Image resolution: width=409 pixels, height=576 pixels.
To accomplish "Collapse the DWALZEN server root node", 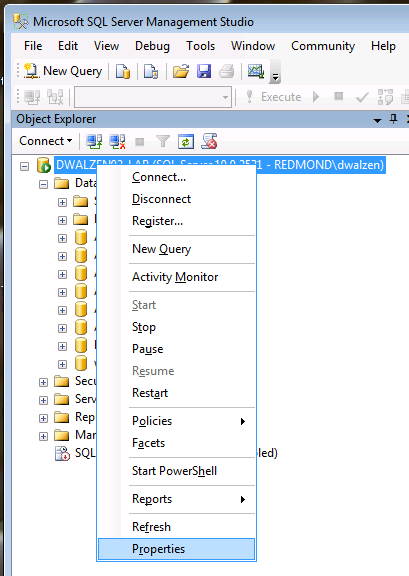I will point(25,166).
